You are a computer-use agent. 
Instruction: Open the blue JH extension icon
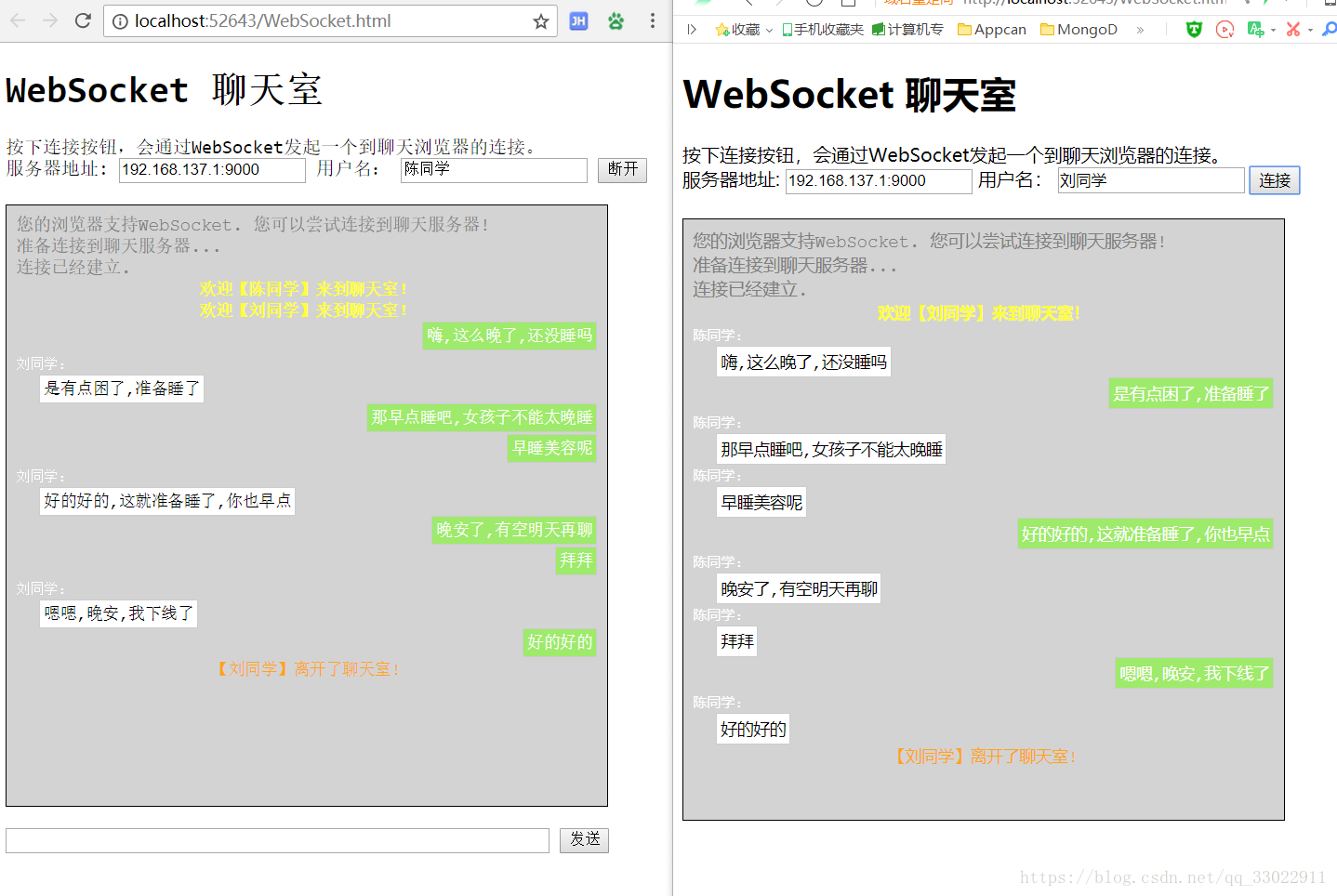pyautogui.click(x=578, y=21)
